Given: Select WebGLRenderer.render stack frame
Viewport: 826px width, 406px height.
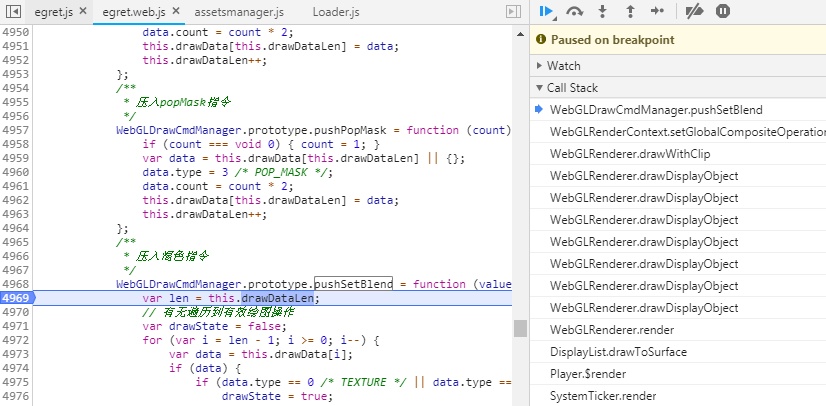Looking at the screenshot, I should 612,330.
